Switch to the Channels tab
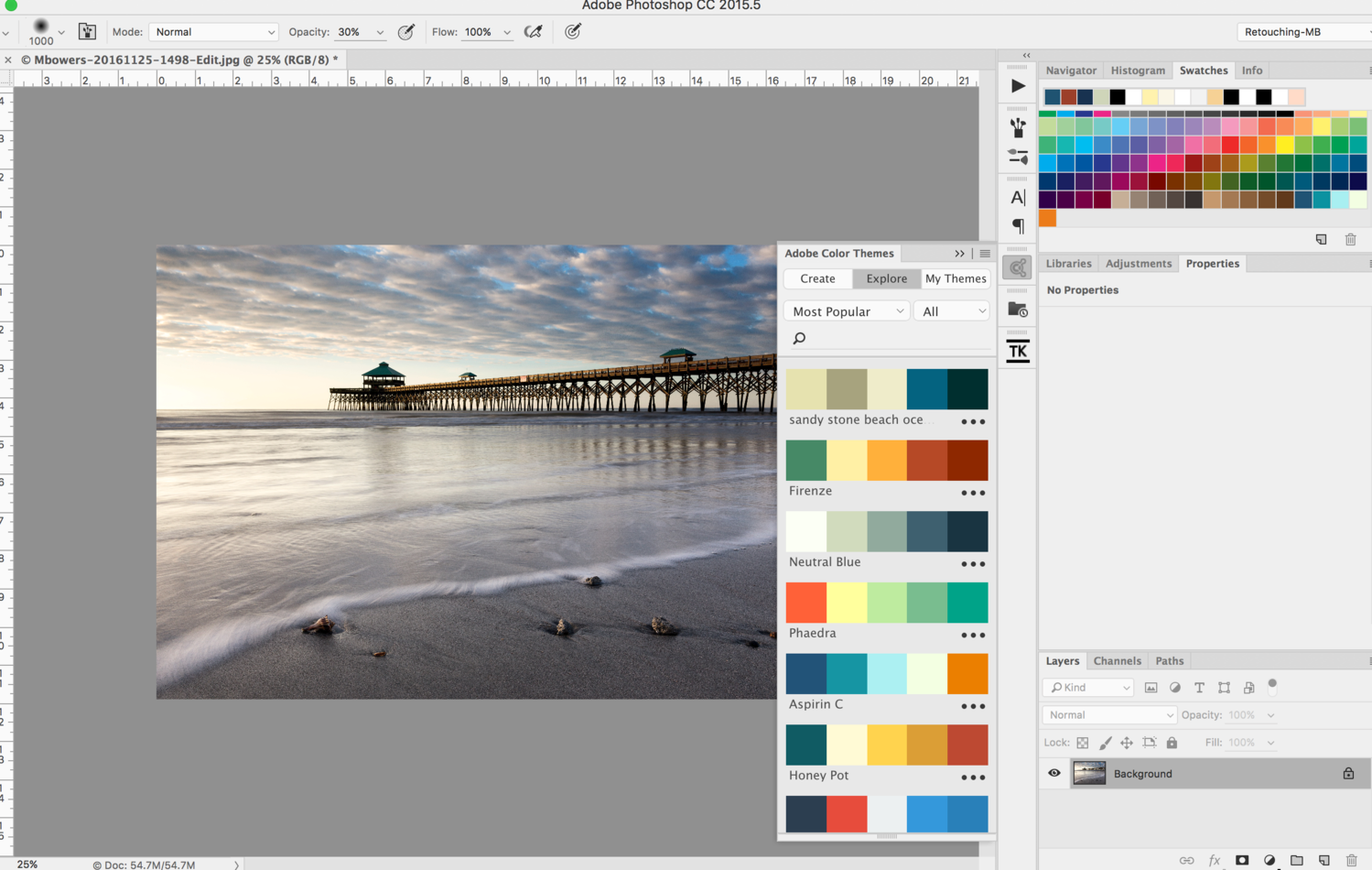 pos(1117,660)
